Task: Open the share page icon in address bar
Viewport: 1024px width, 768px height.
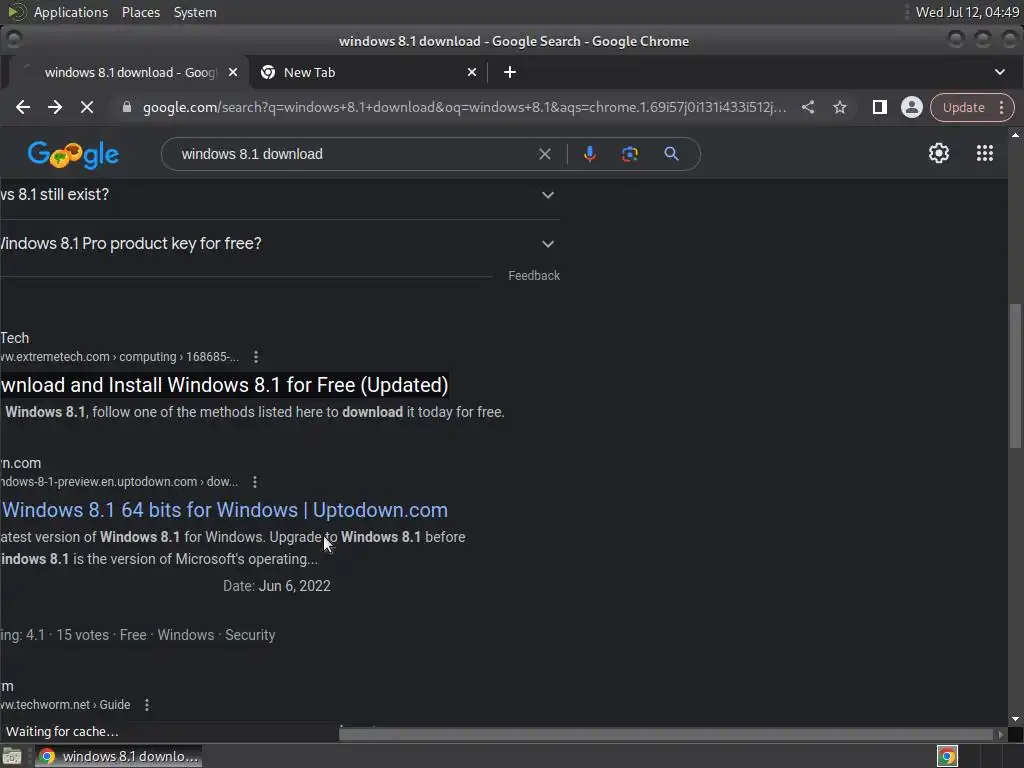Action: click(808, 107)
